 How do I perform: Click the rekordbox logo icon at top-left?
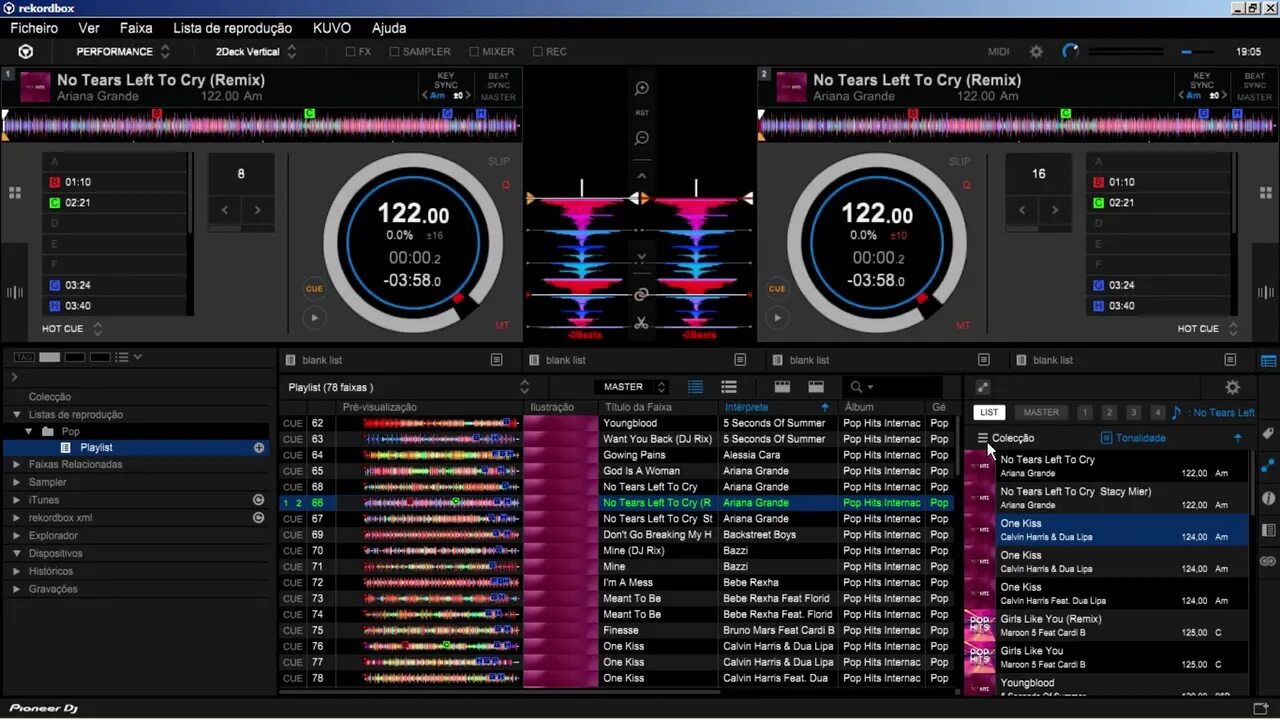[25, 51]
